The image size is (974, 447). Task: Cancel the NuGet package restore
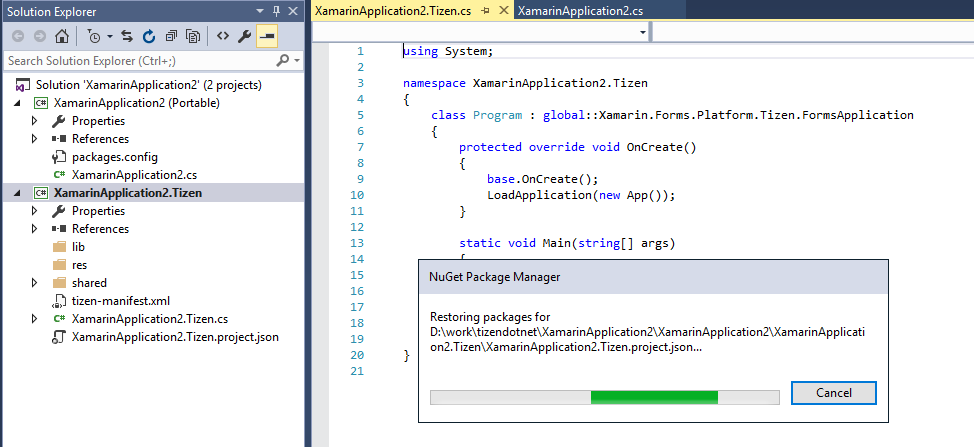click(x=833, y=393)
